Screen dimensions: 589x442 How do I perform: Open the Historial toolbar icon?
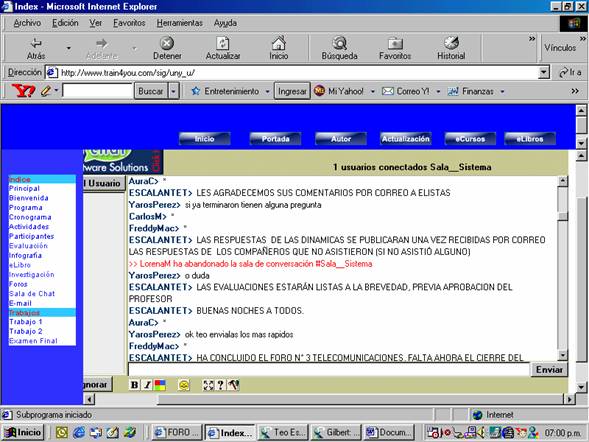pyautogui.click(x=451, y=43)
